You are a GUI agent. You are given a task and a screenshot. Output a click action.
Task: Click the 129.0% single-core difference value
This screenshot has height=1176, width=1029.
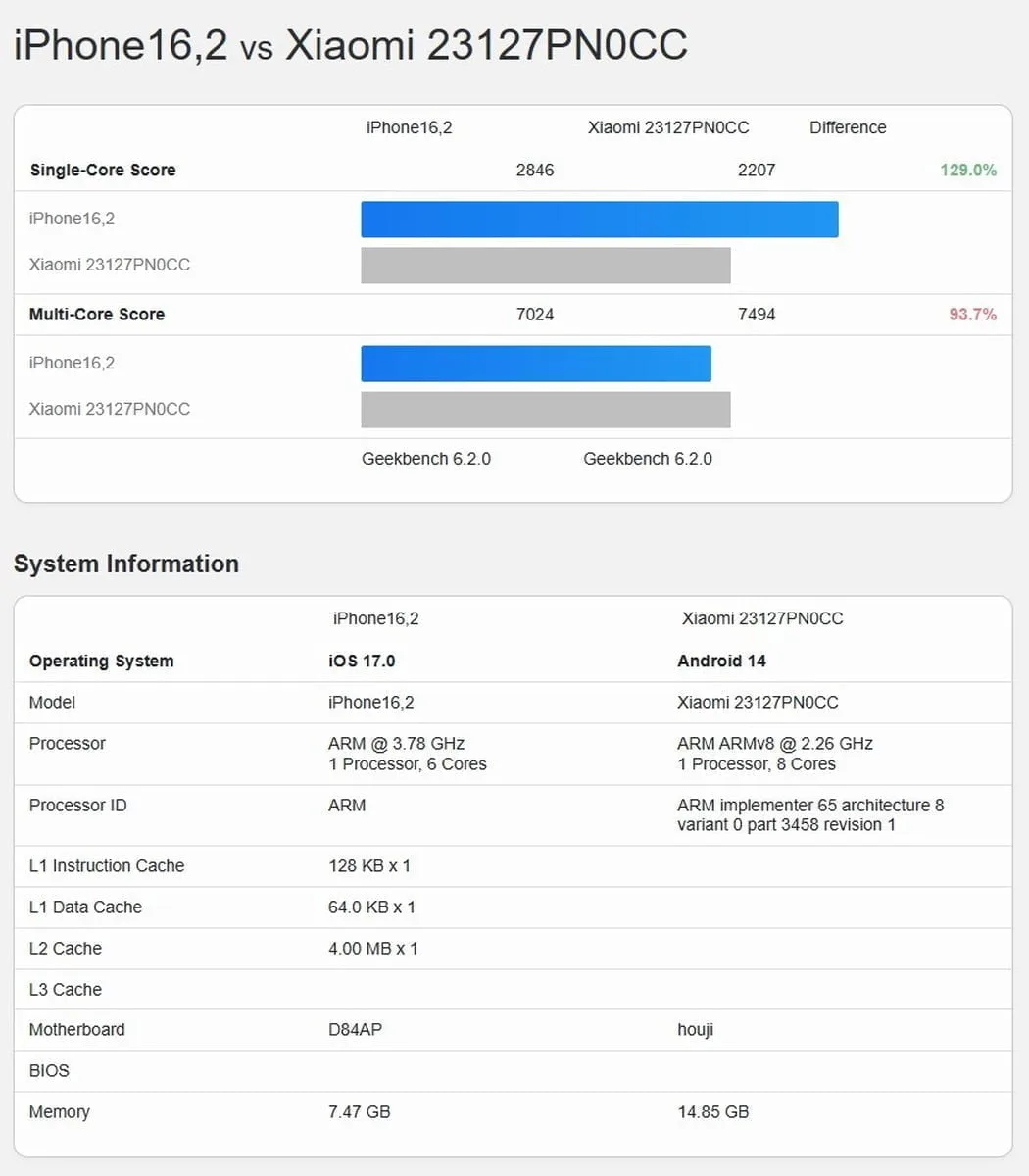coord(967,171)
